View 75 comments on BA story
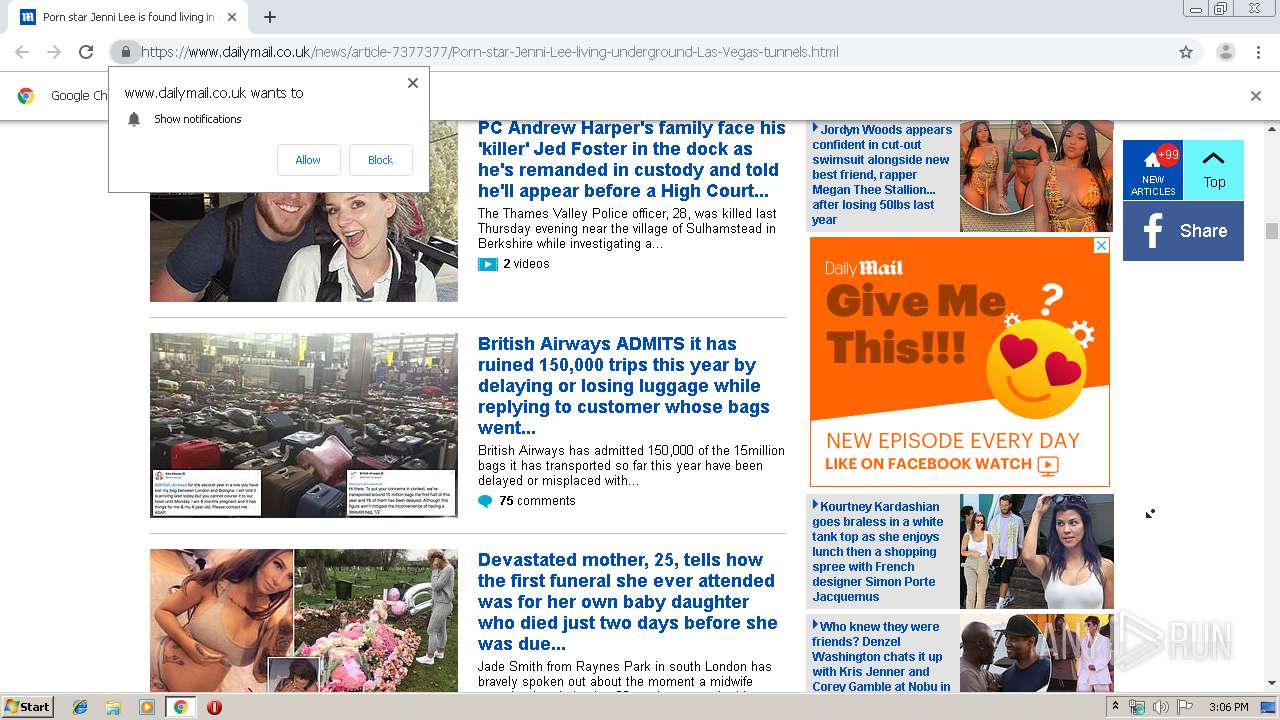This screenshot has width=1280, height=720. 537,501
